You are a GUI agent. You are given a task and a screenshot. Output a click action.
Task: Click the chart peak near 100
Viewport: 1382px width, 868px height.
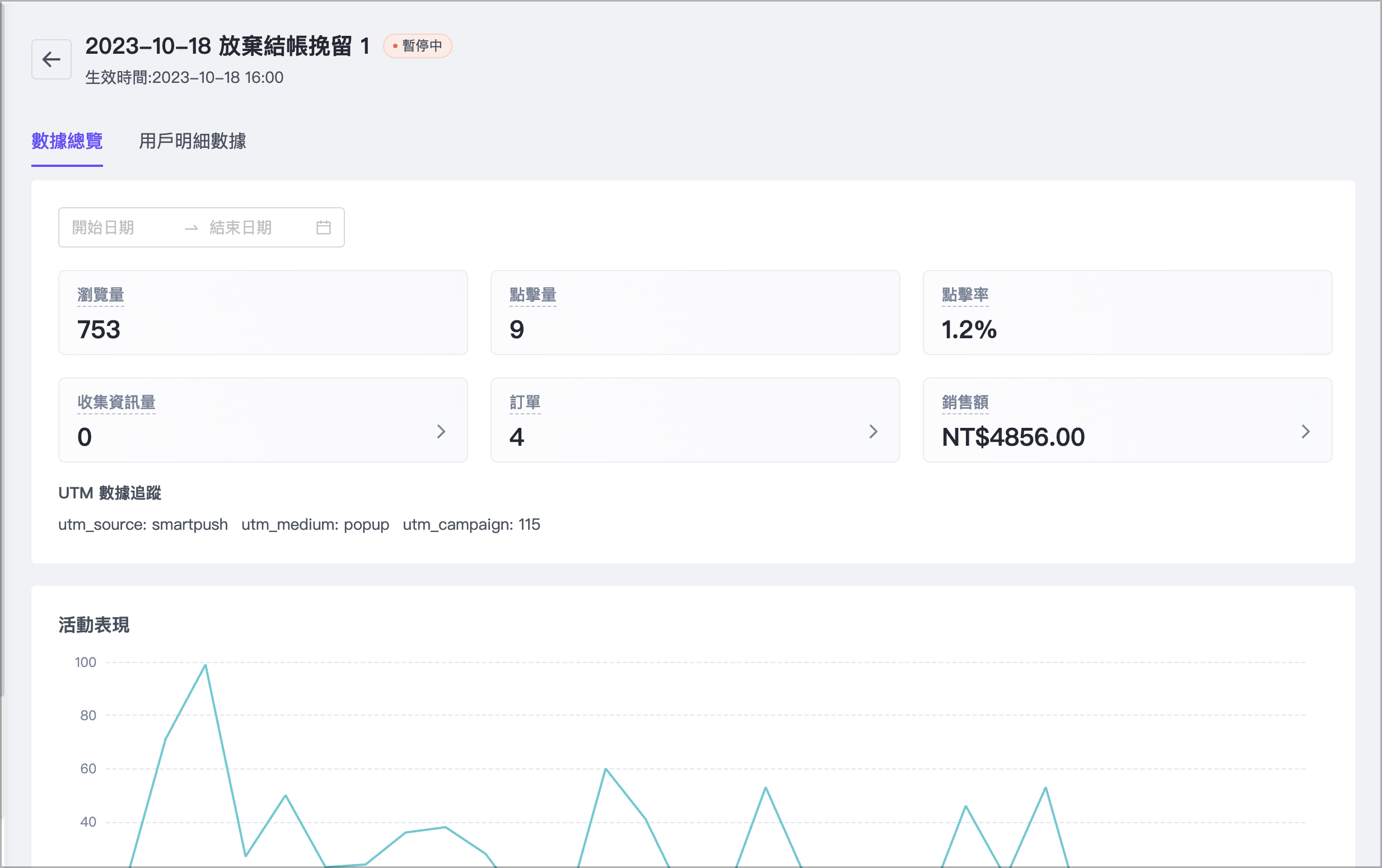point(205,665)
